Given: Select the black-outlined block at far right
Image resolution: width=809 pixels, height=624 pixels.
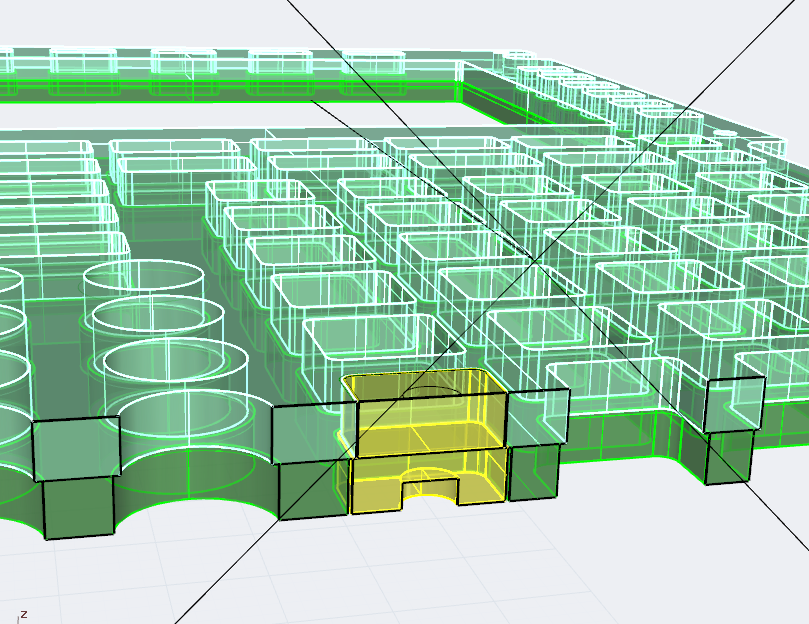Looking at the screenshot, I should point(735,405).
